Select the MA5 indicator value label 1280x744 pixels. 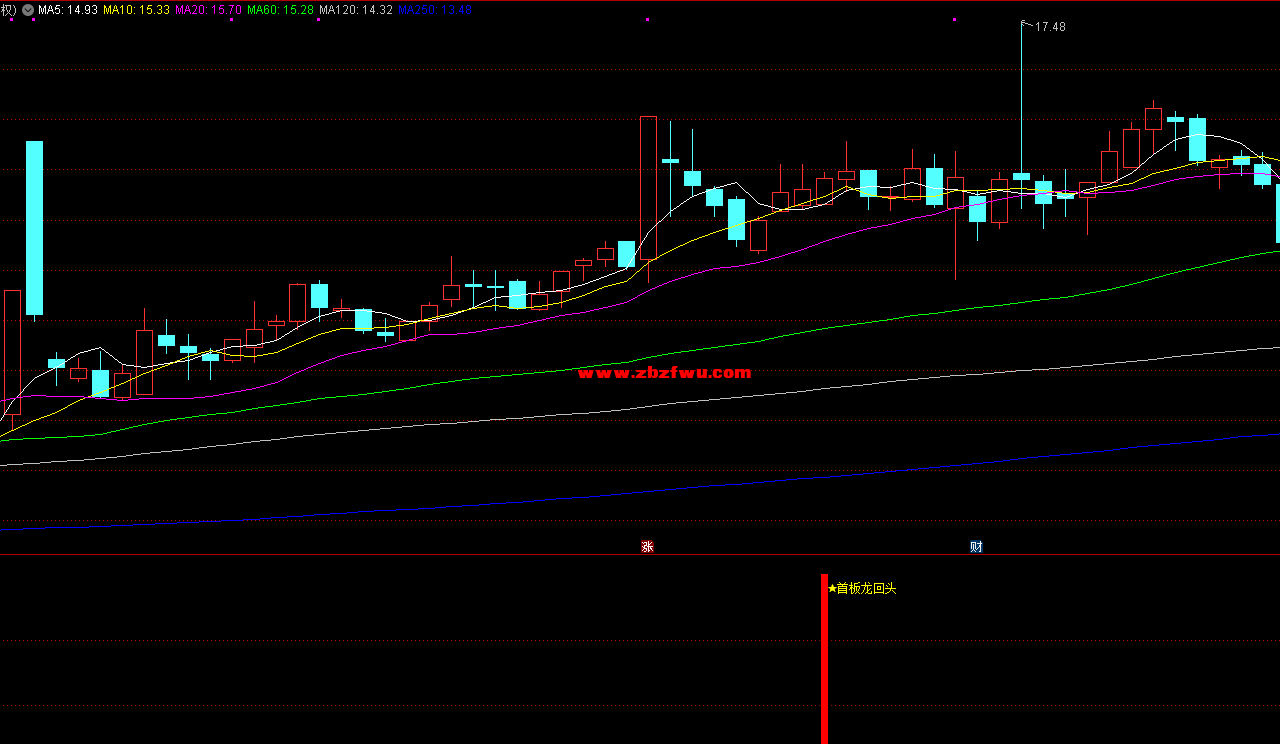click(68, 9)
